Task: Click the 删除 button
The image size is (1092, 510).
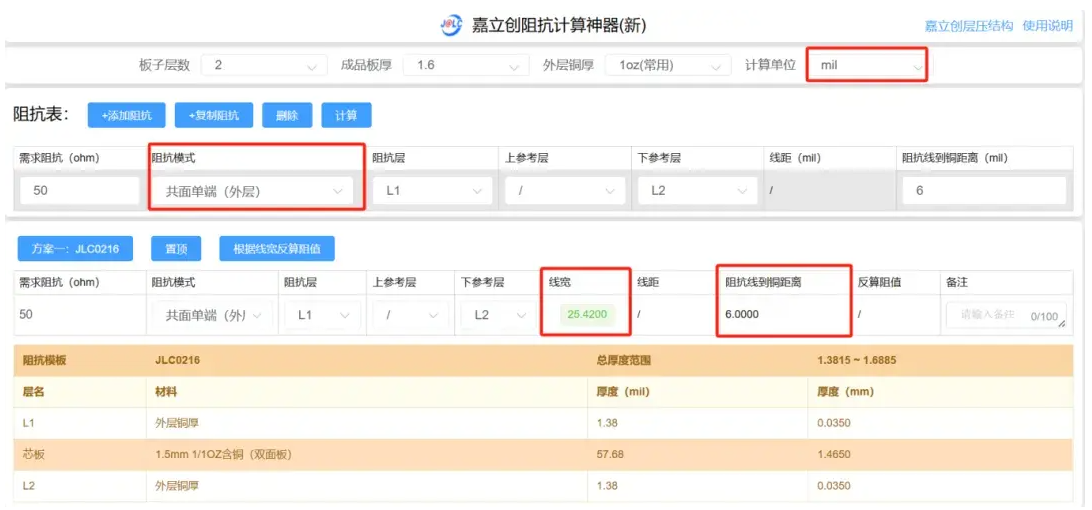Action: click(287, 116)
